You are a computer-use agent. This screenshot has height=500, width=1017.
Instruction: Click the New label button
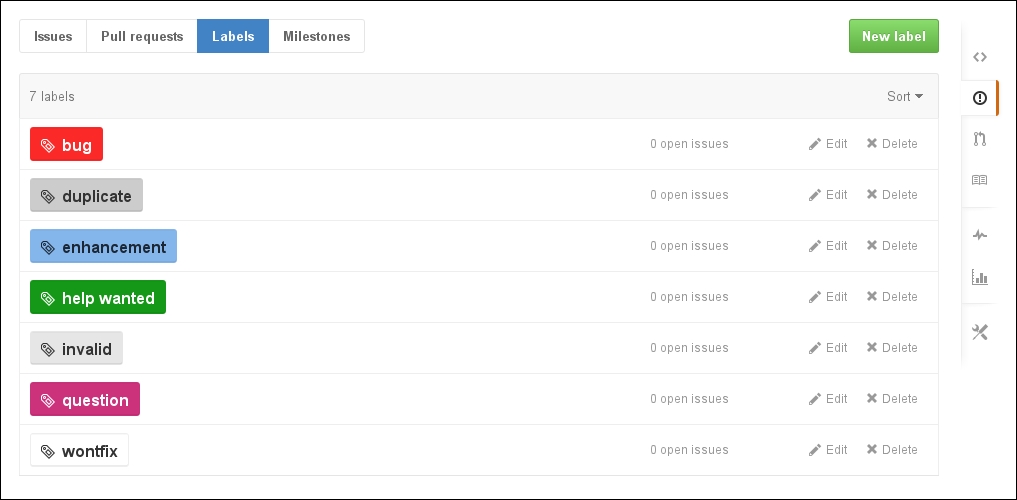click(893, 36)
